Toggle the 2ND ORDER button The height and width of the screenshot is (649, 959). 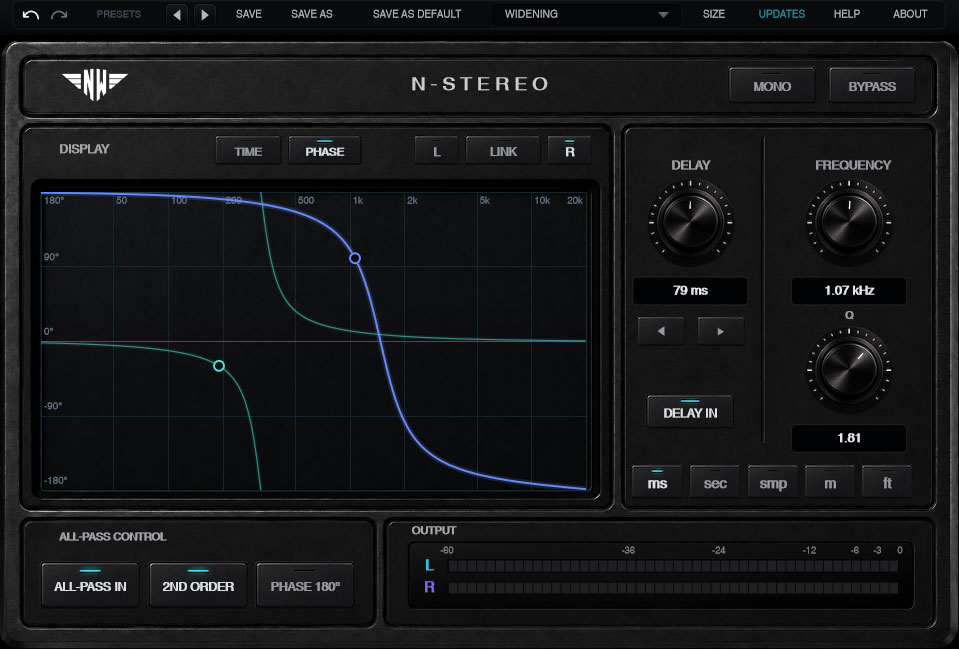pyautogui.click(x=198, y=585)
